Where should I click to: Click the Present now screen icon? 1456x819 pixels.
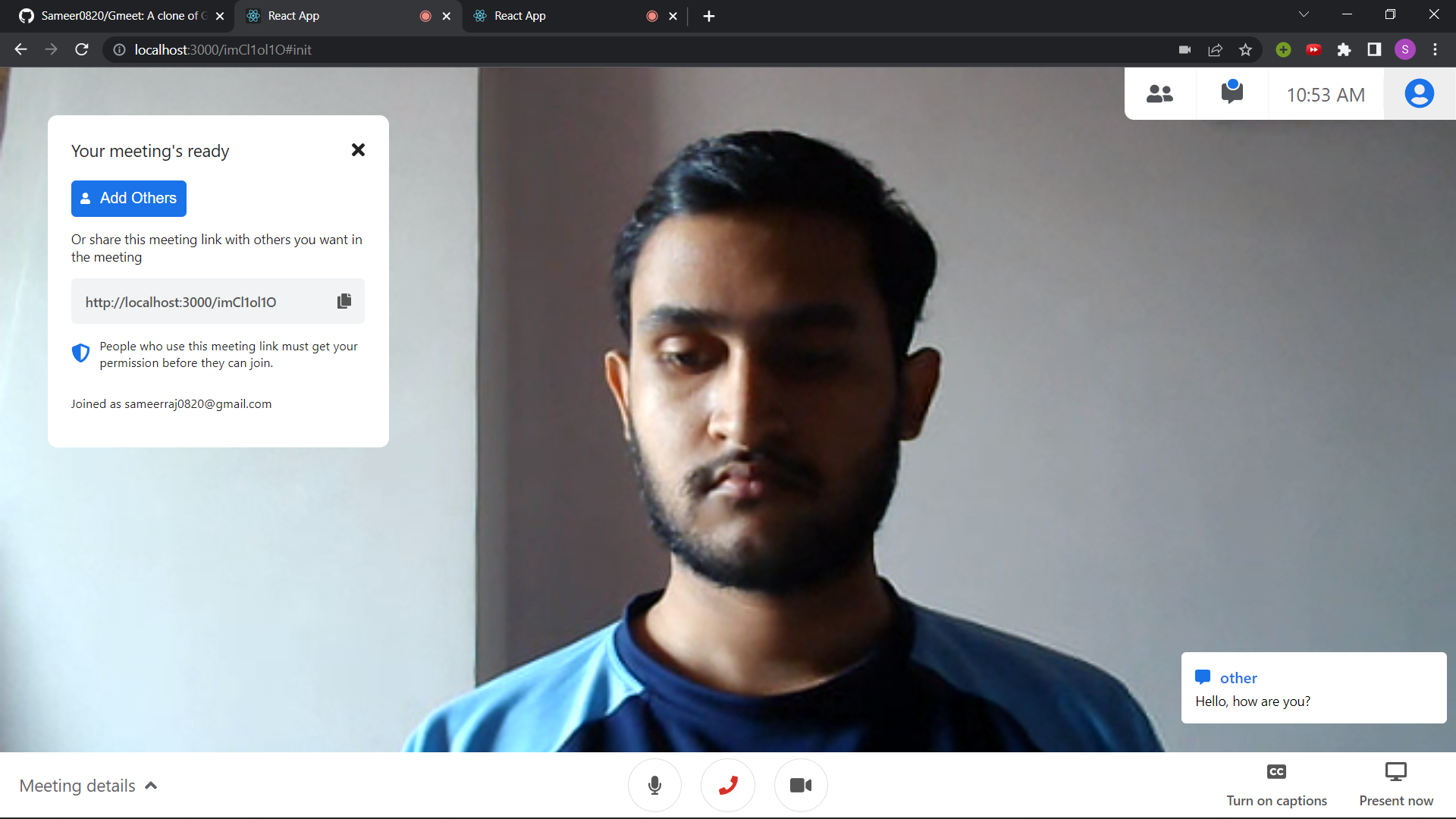pyautogui.click(x=1396, y=771)
